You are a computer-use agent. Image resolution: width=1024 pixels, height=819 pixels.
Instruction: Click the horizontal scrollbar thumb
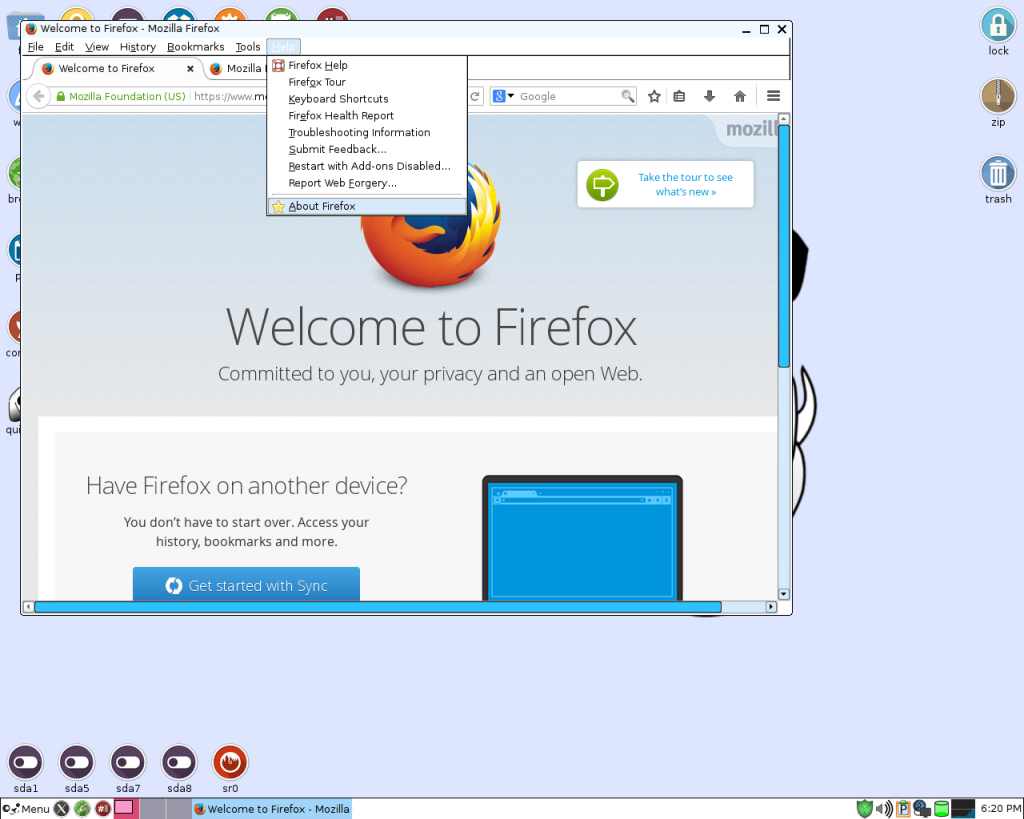click(x=377, y=607)
